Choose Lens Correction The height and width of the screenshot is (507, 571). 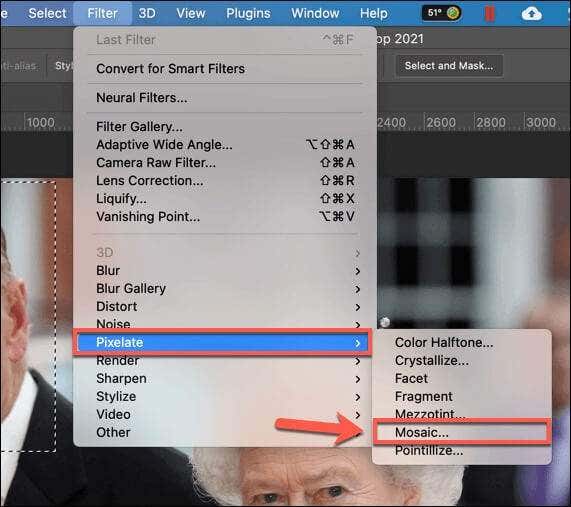[225, 181]
